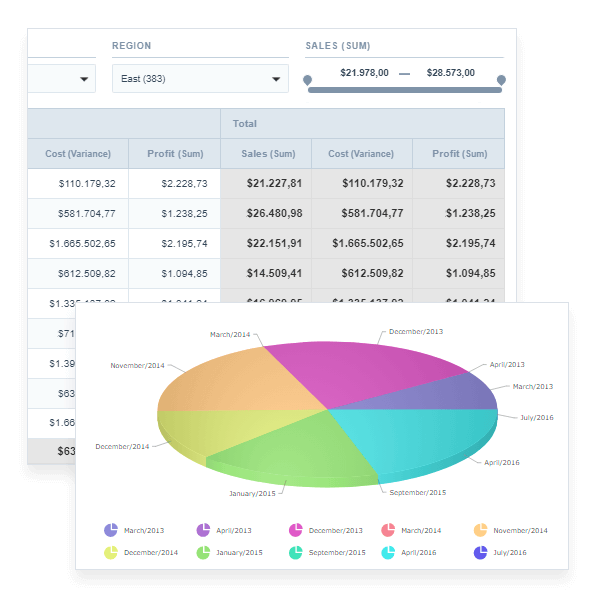Open the Region dropdown showing East (383)

pyautogui.click(x=199, y=79)
